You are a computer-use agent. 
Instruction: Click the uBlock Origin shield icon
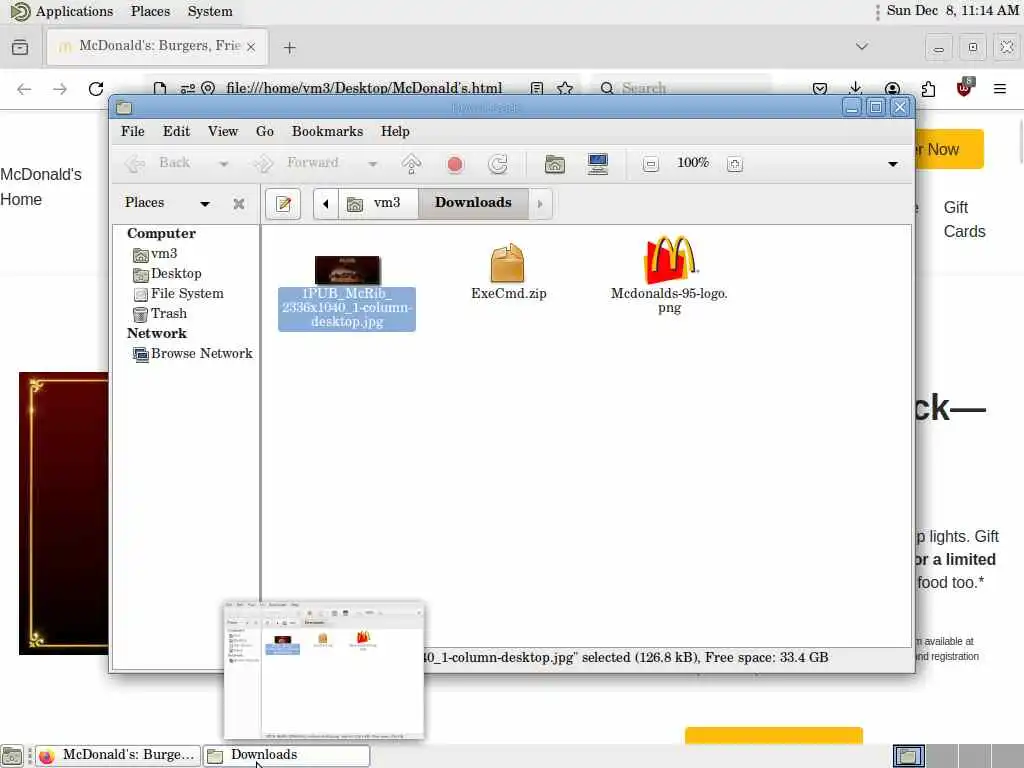(964, 88)
